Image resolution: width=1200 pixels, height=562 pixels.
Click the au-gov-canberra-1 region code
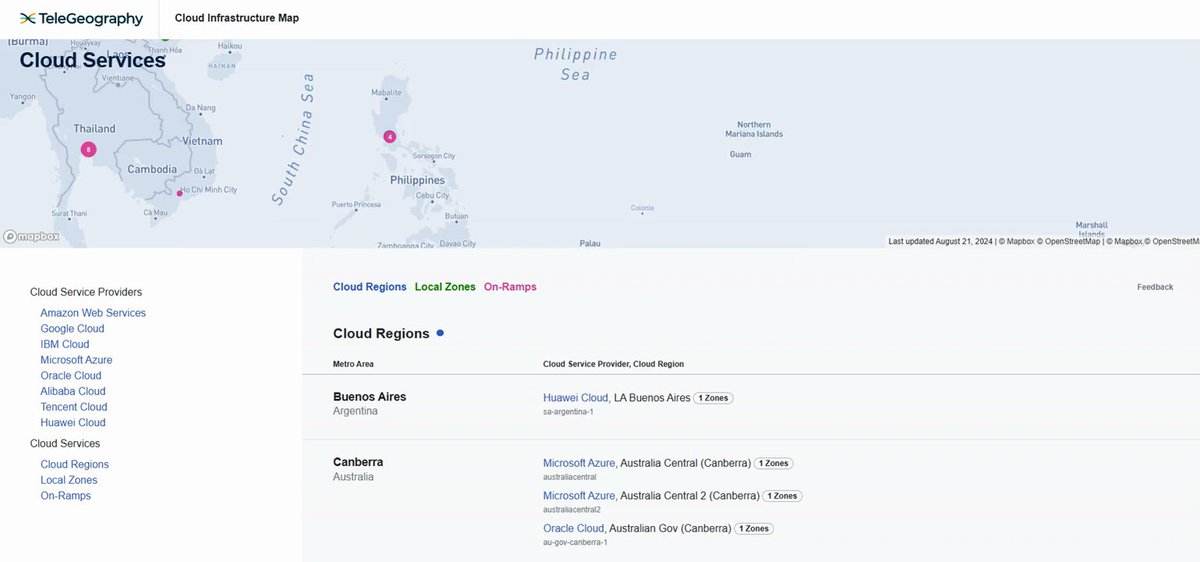(575, 542)
